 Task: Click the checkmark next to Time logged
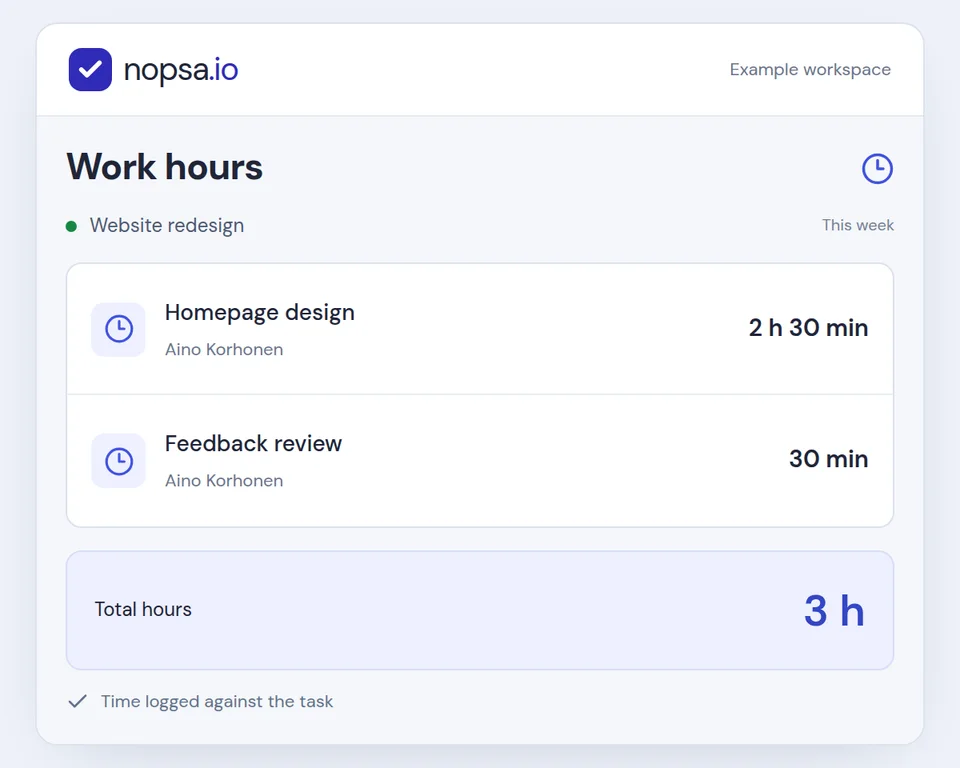point(78,701)
